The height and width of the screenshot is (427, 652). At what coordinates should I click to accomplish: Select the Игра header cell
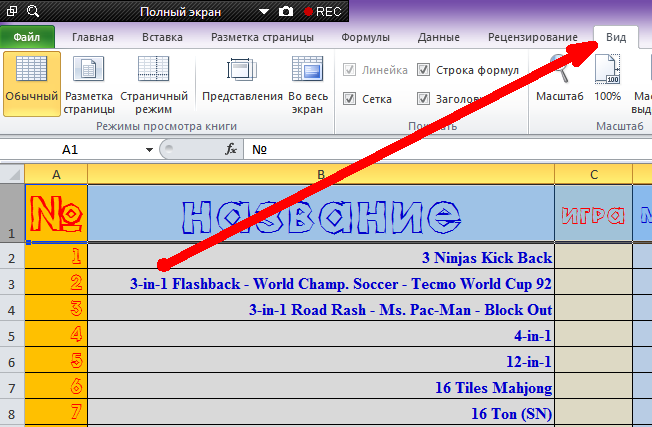pyautogui.click(x=593, y=213)
